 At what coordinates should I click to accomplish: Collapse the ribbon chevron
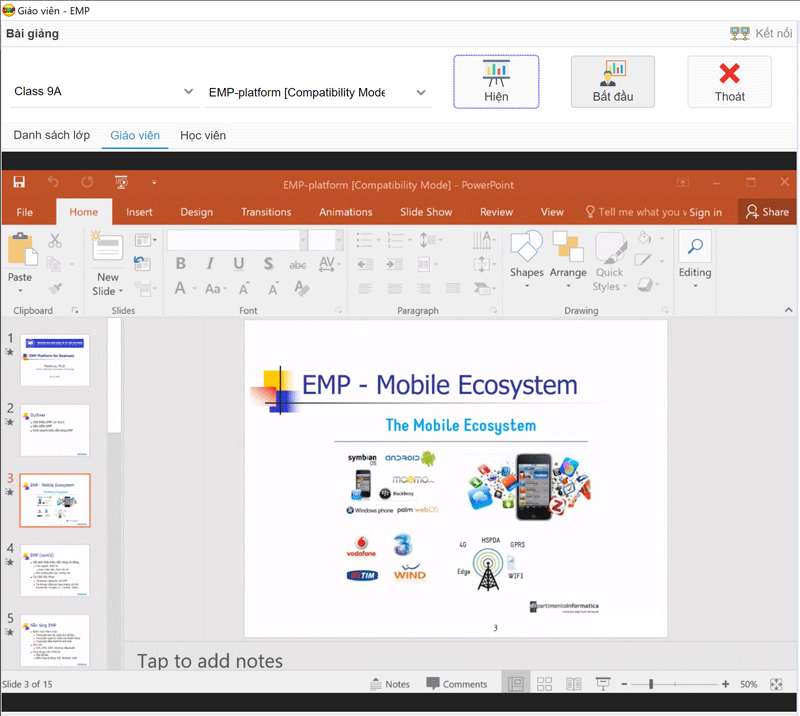tap(788, 310)
